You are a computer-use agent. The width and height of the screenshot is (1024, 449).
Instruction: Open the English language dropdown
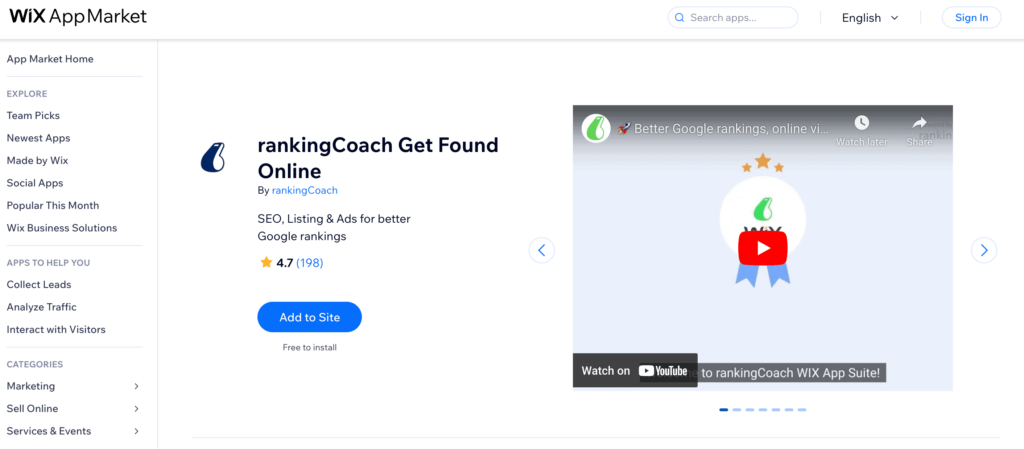(870, 18)
